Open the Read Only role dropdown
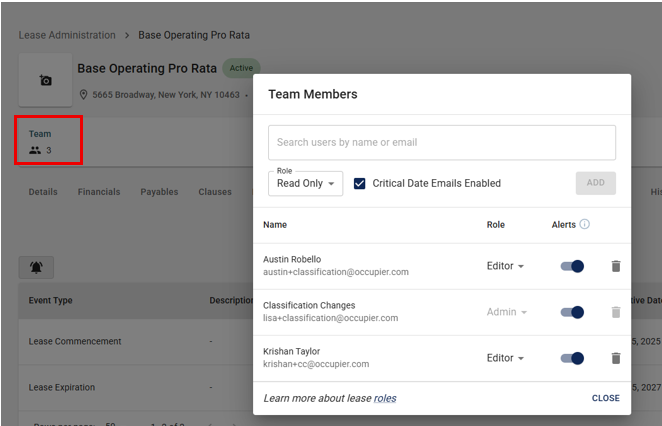The width and height of the screenshot is (662, 426). click(x=305, y=183)
